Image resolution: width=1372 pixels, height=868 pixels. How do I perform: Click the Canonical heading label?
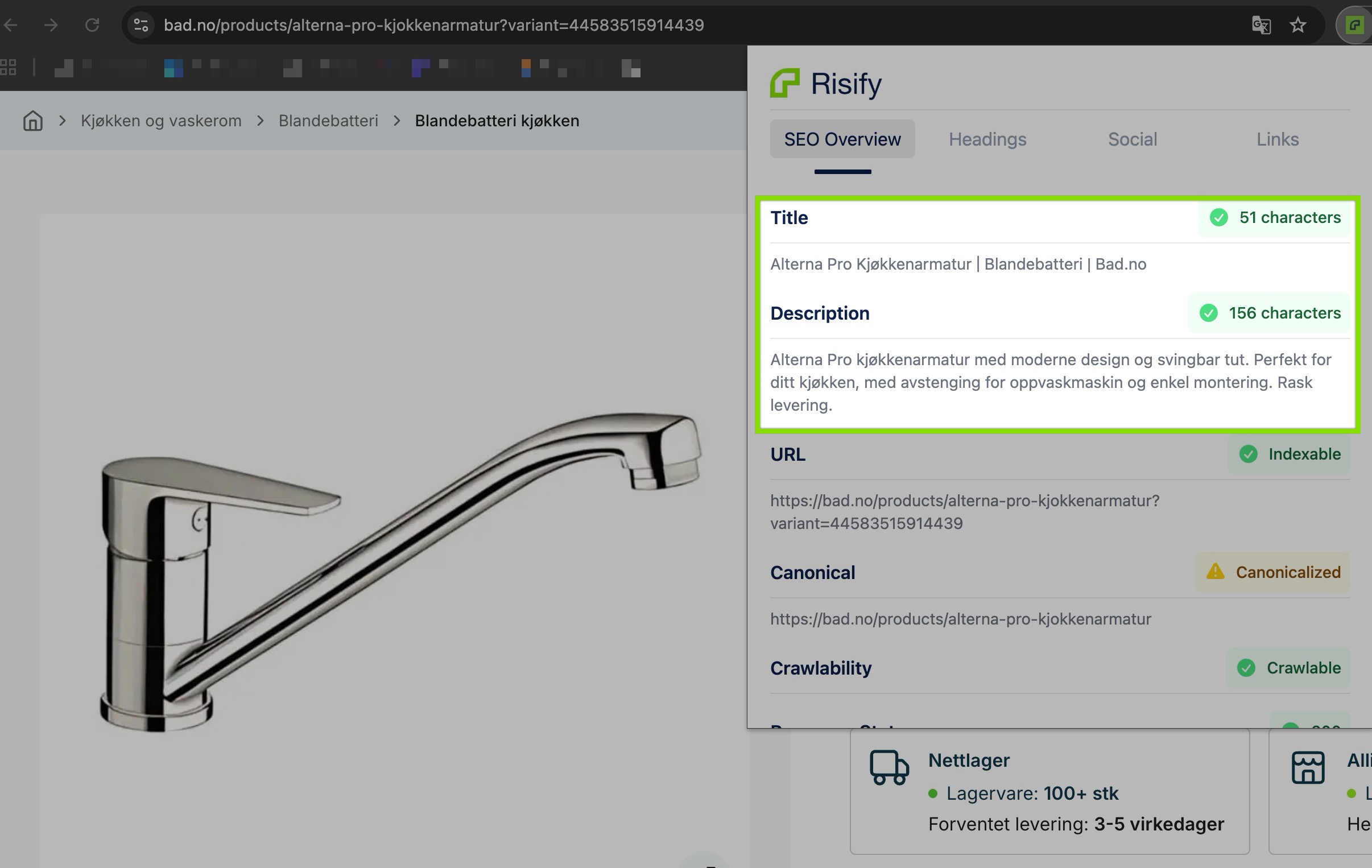click(x=812, y=572)
